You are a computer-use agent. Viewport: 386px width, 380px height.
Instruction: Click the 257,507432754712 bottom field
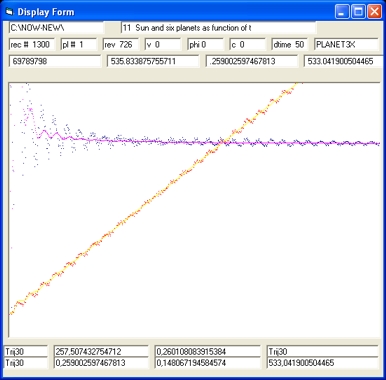tap(101, 351)
